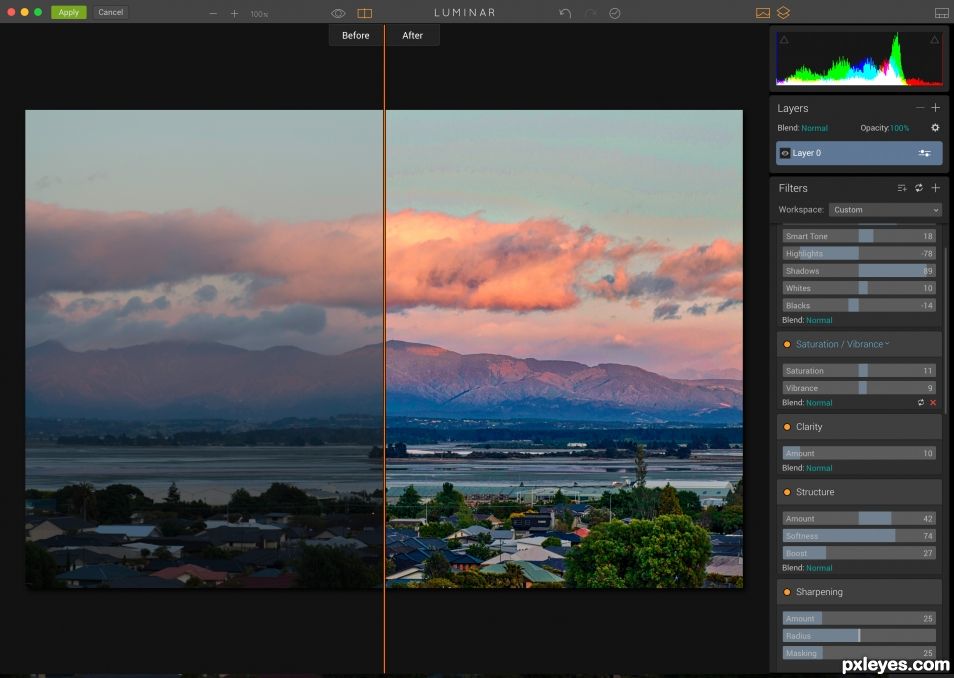Screen dimensions: 954x678
Task: Click the Cancel button
Action: pyautogui.click(x=111, y=12)
